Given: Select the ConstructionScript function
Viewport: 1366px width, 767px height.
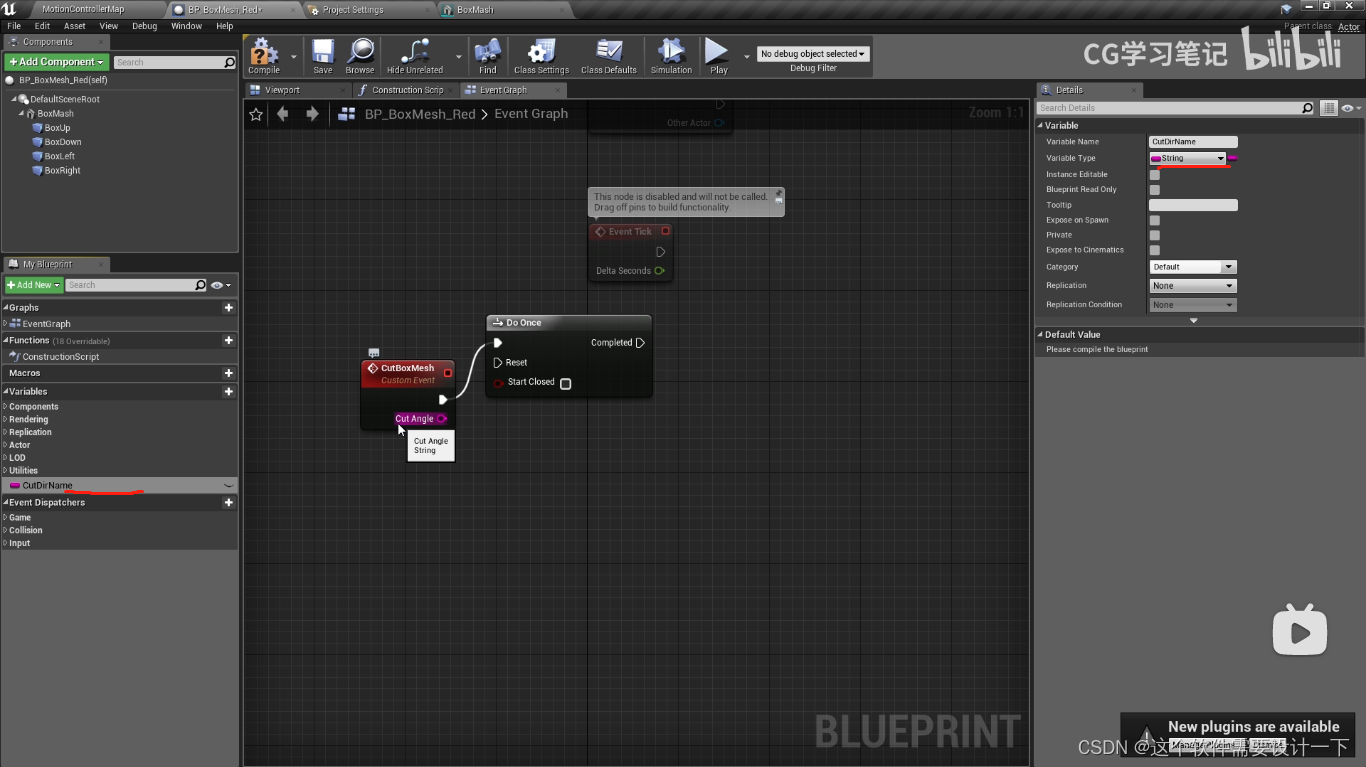Looking at the screenshot, I should [x=61, y=357].
